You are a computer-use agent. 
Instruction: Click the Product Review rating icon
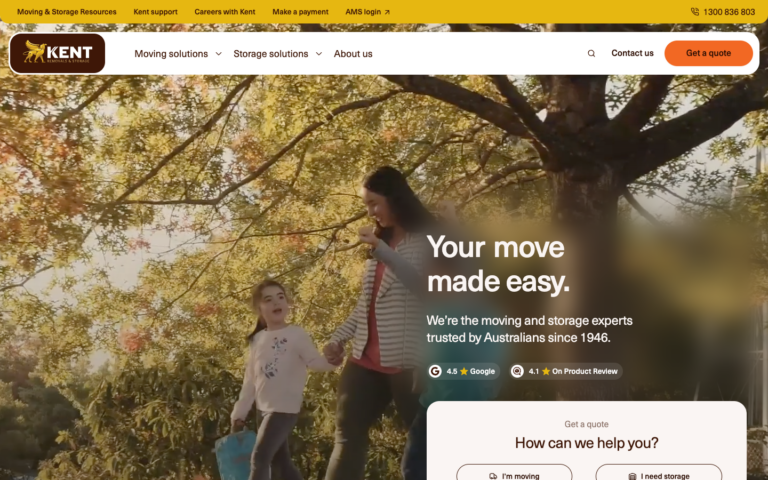click(x=517, y=371)
